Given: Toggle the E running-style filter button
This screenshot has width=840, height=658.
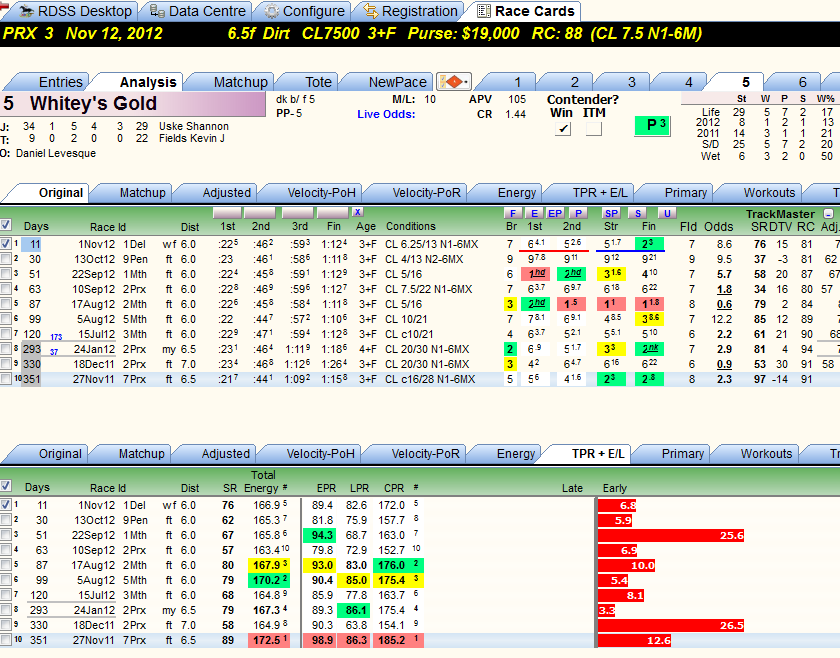Looking at the screenshot, I should 534,213.
